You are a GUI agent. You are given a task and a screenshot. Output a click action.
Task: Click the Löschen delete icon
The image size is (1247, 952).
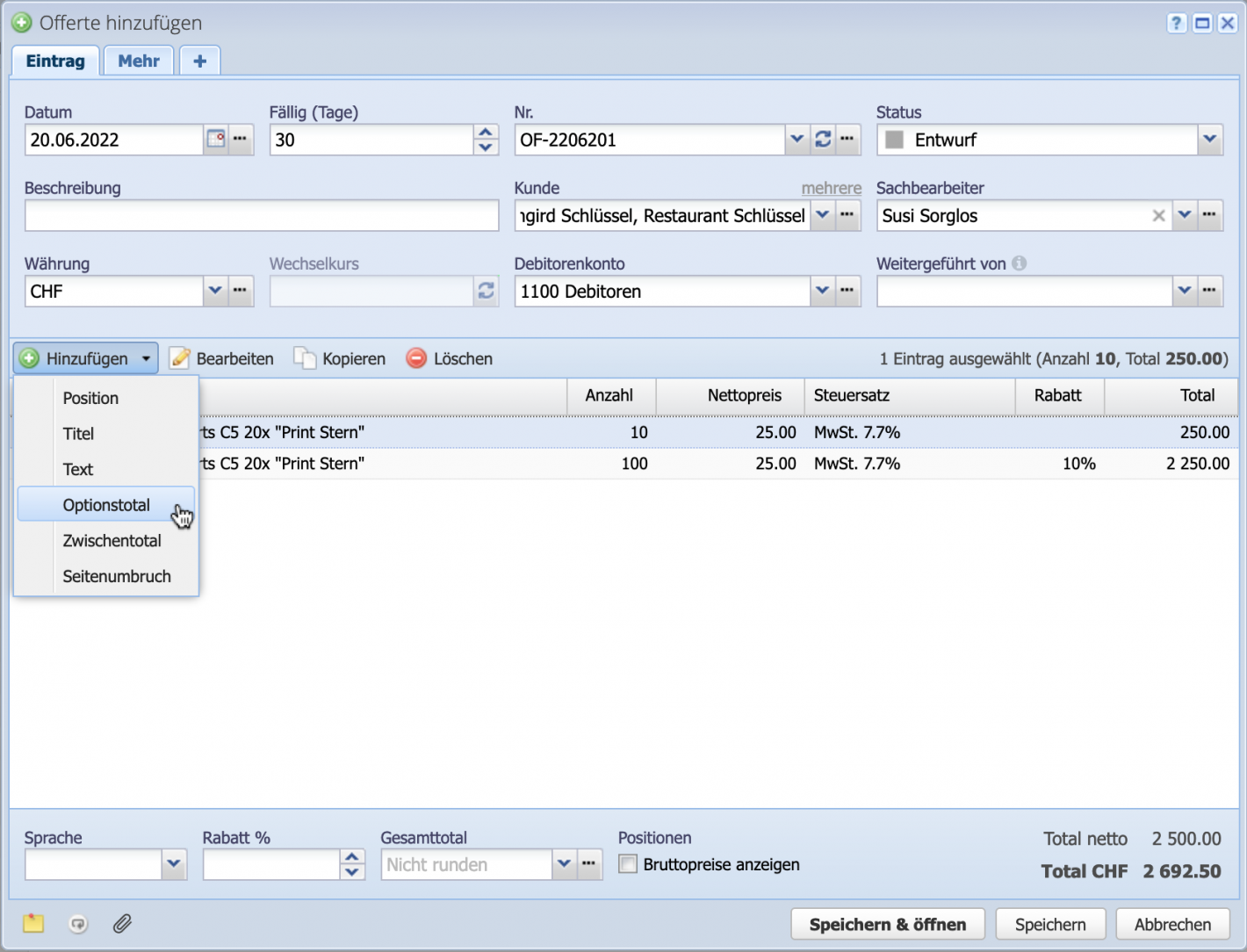coord(415,357)
